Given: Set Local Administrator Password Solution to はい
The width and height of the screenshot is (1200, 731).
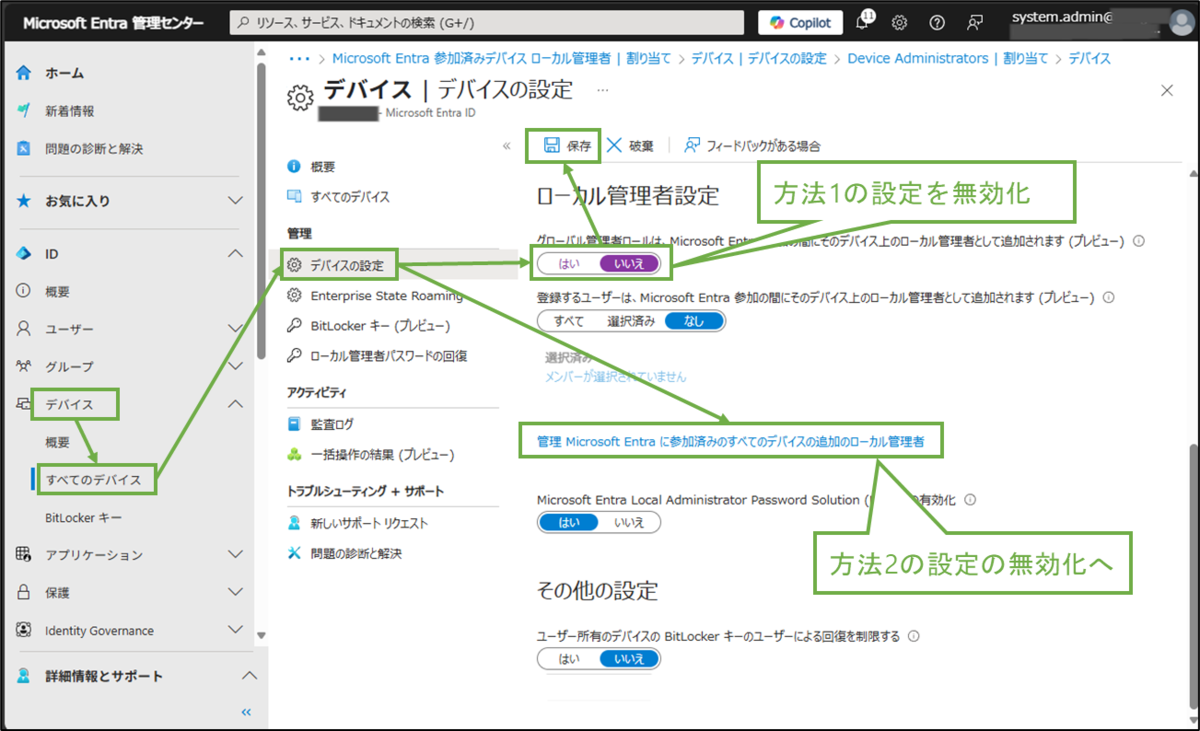Looking at the screenshot, I should pos(568,522).
